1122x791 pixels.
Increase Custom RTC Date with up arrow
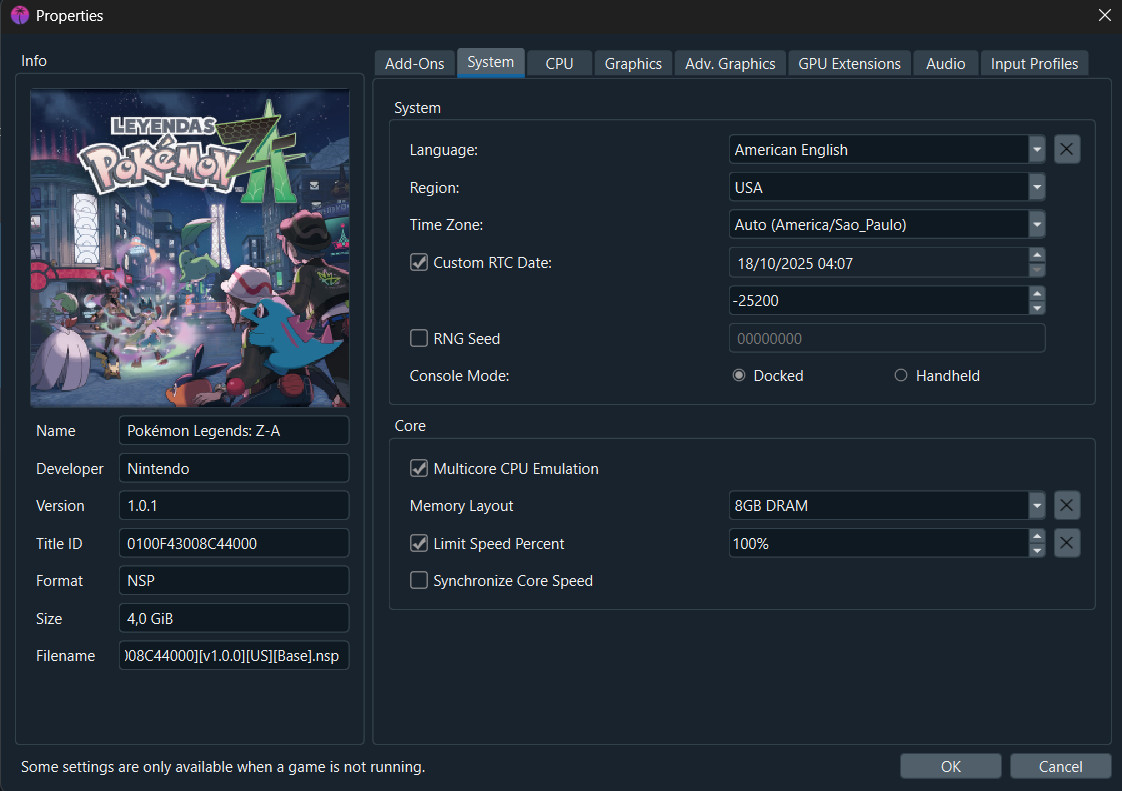(x=1037, y=256)
